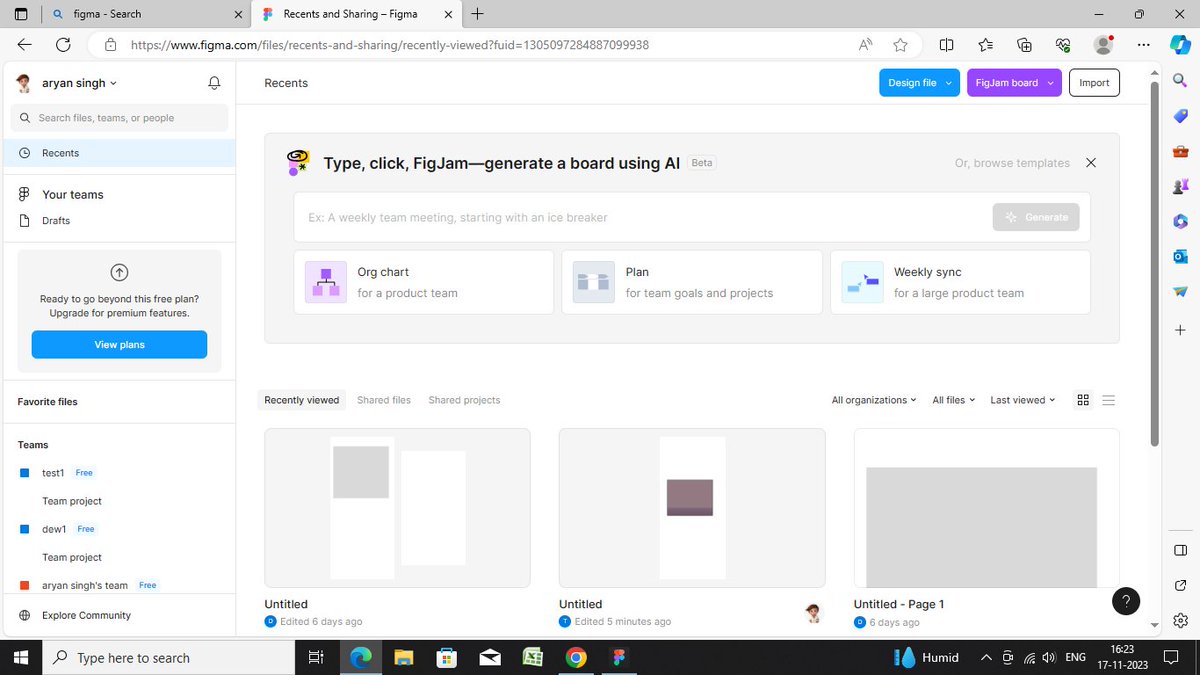The height and width of the screenshot is (675, 1200).
Task: Click the Weekly sync template icon
Action: (x=862, y=282)
